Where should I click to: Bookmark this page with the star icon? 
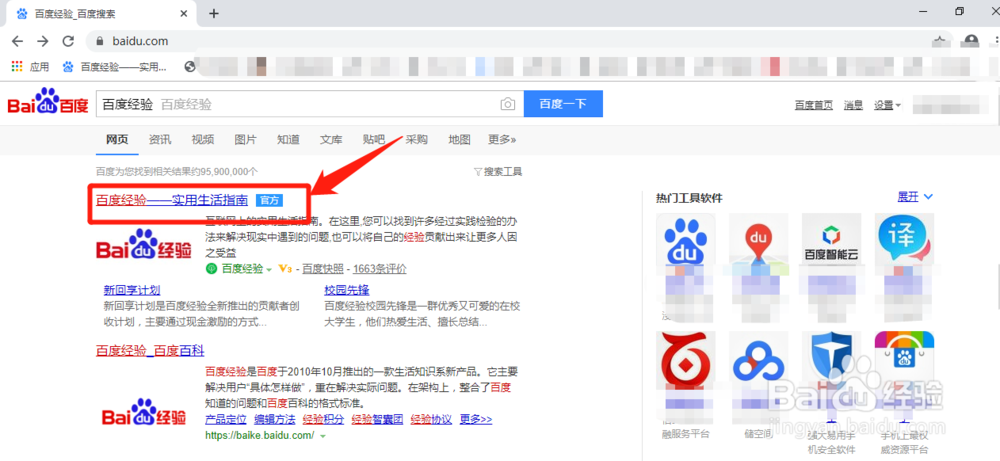[x=939, y=41]
